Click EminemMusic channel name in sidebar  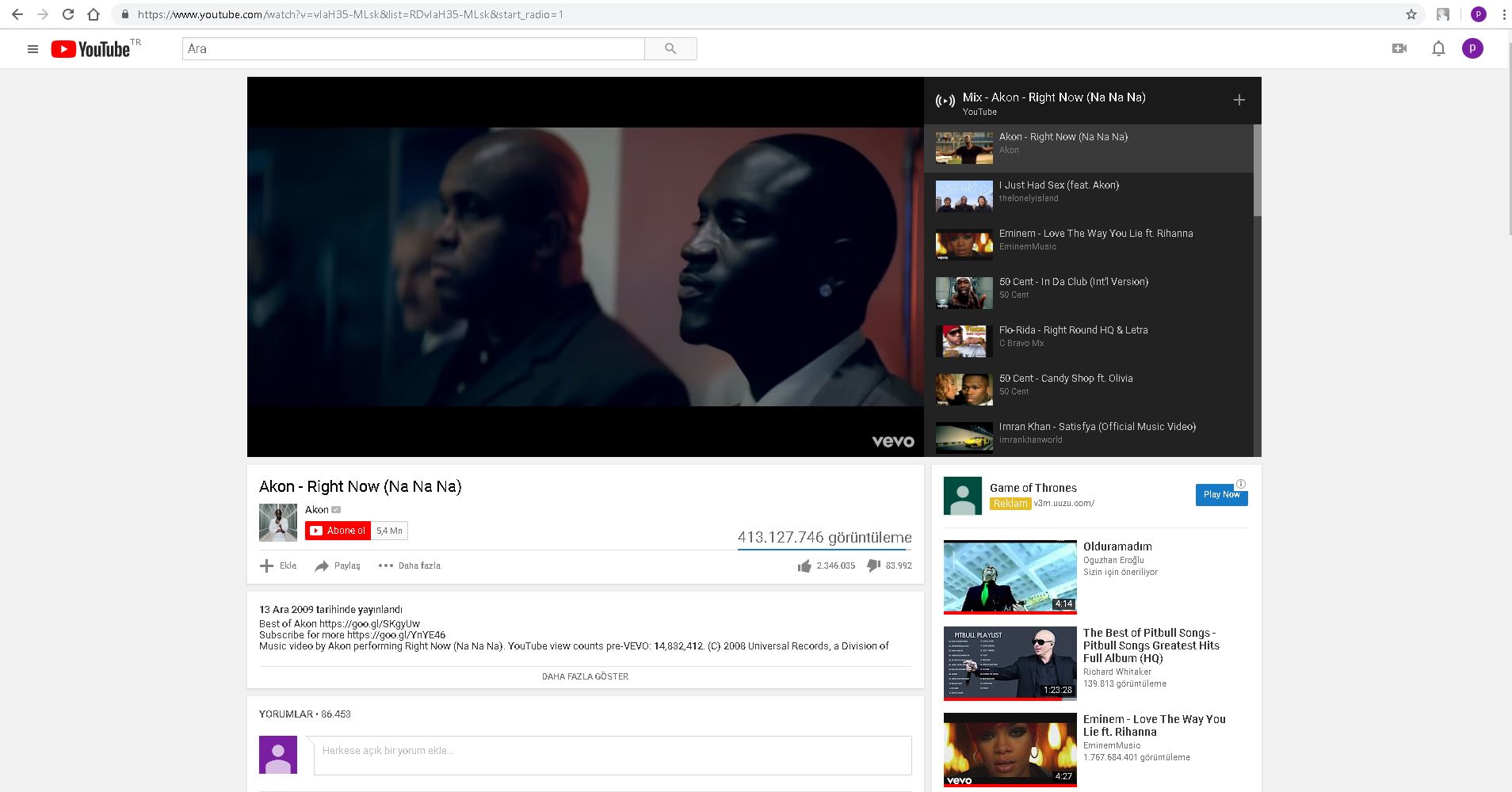(x=1112, y=745)
